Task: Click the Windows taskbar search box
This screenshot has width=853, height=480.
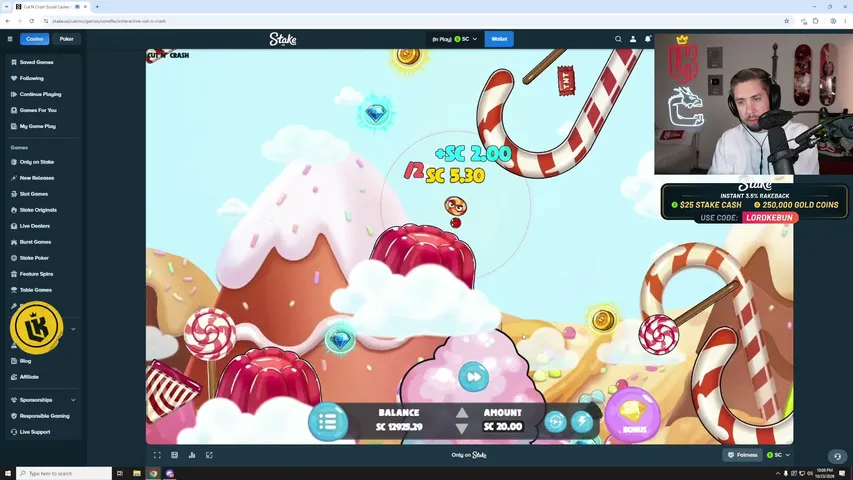Action: click(x=64, y=473)
